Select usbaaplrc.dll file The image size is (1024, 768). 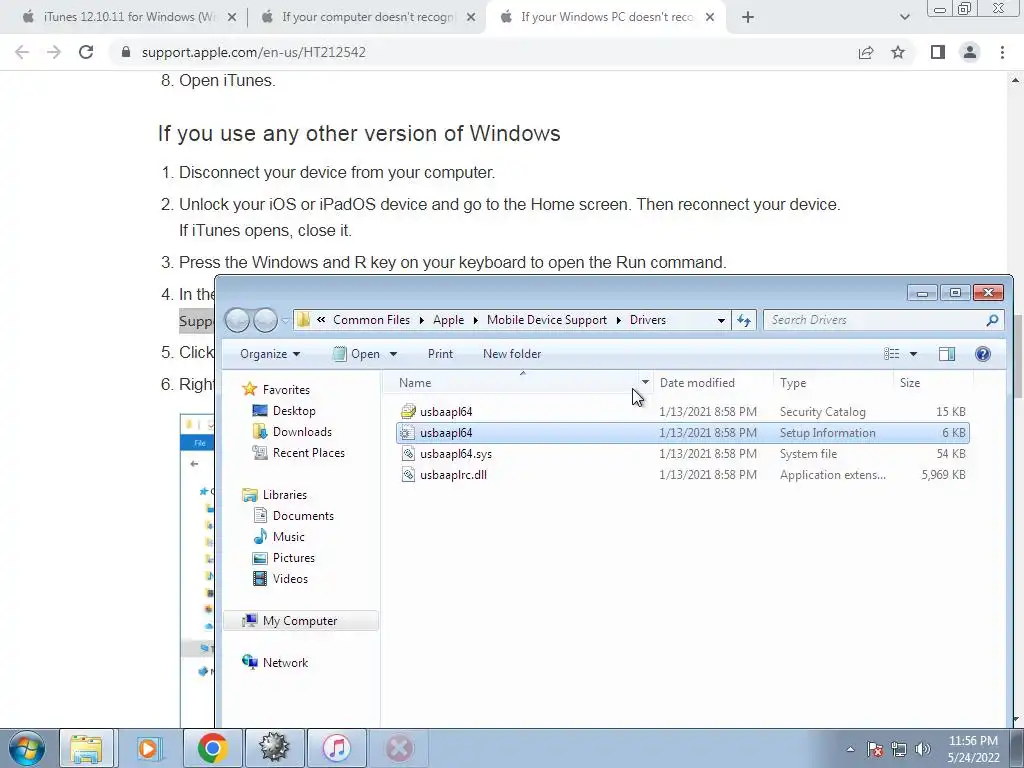pyautogui.click(x=682, y=475)
